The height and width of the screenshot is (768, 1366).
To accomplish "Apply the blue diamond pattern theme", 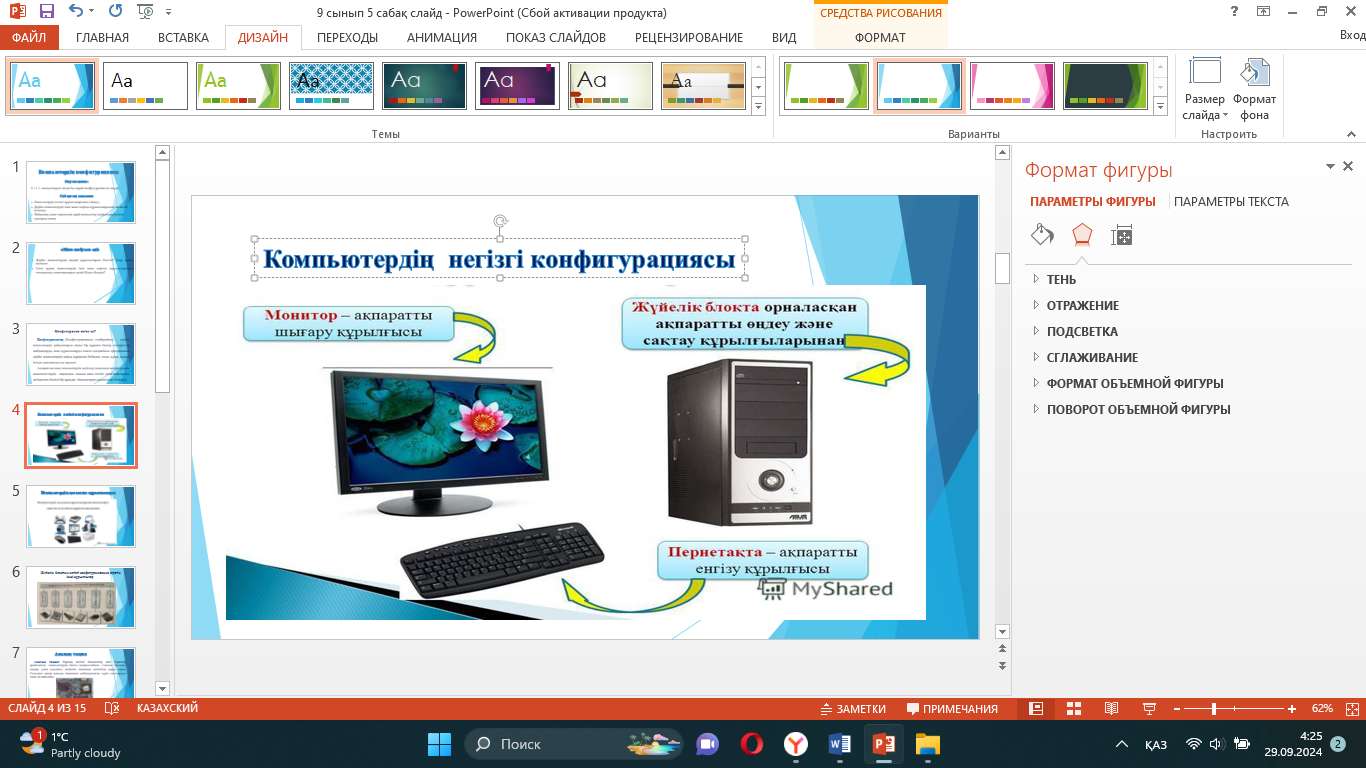I will 331,86.
